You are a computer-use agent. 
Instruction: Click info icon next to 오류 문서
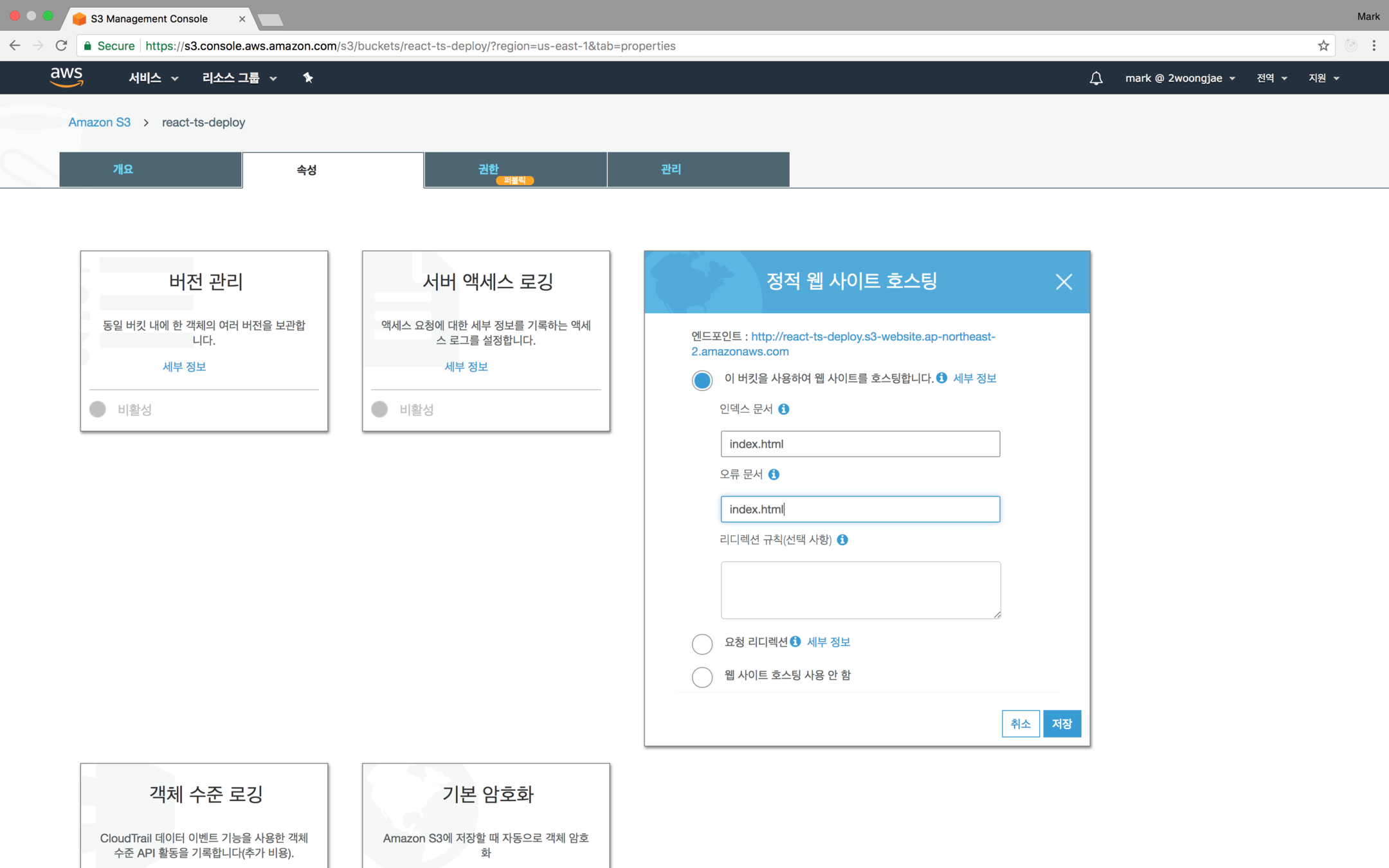(774, 475)
